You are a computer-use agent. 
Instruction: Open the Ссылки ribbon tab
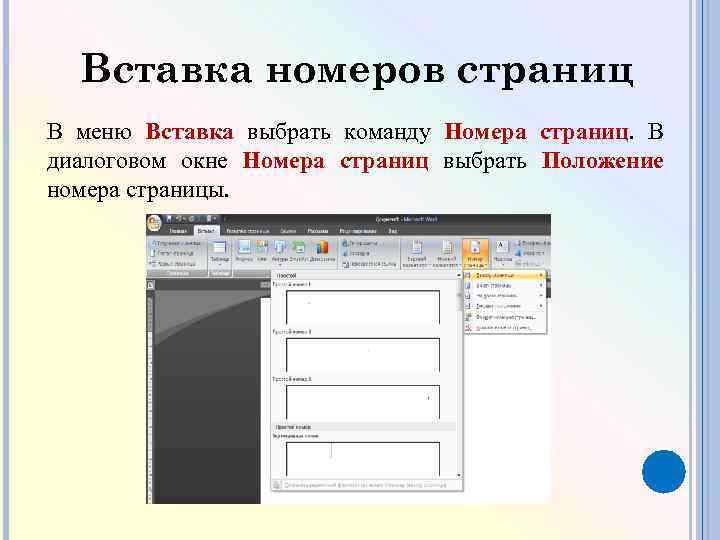point(288,231)
